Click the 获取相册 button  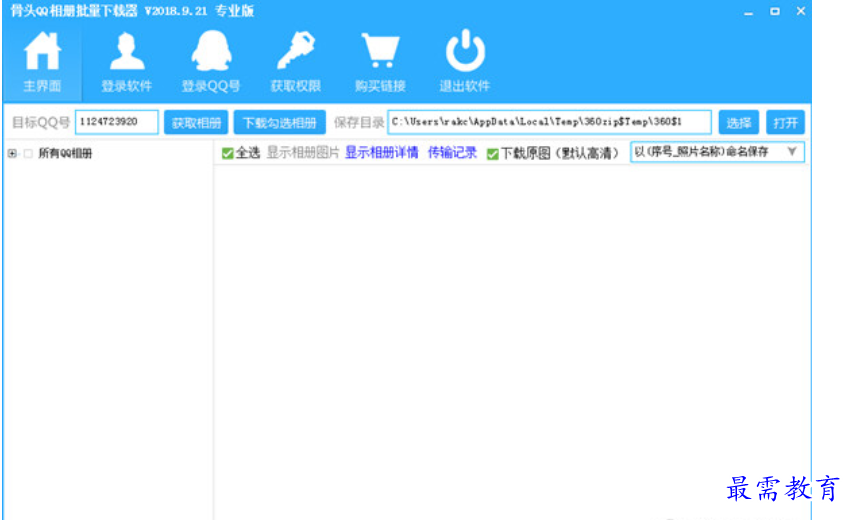pyautogui.click(x=196, y=123)
